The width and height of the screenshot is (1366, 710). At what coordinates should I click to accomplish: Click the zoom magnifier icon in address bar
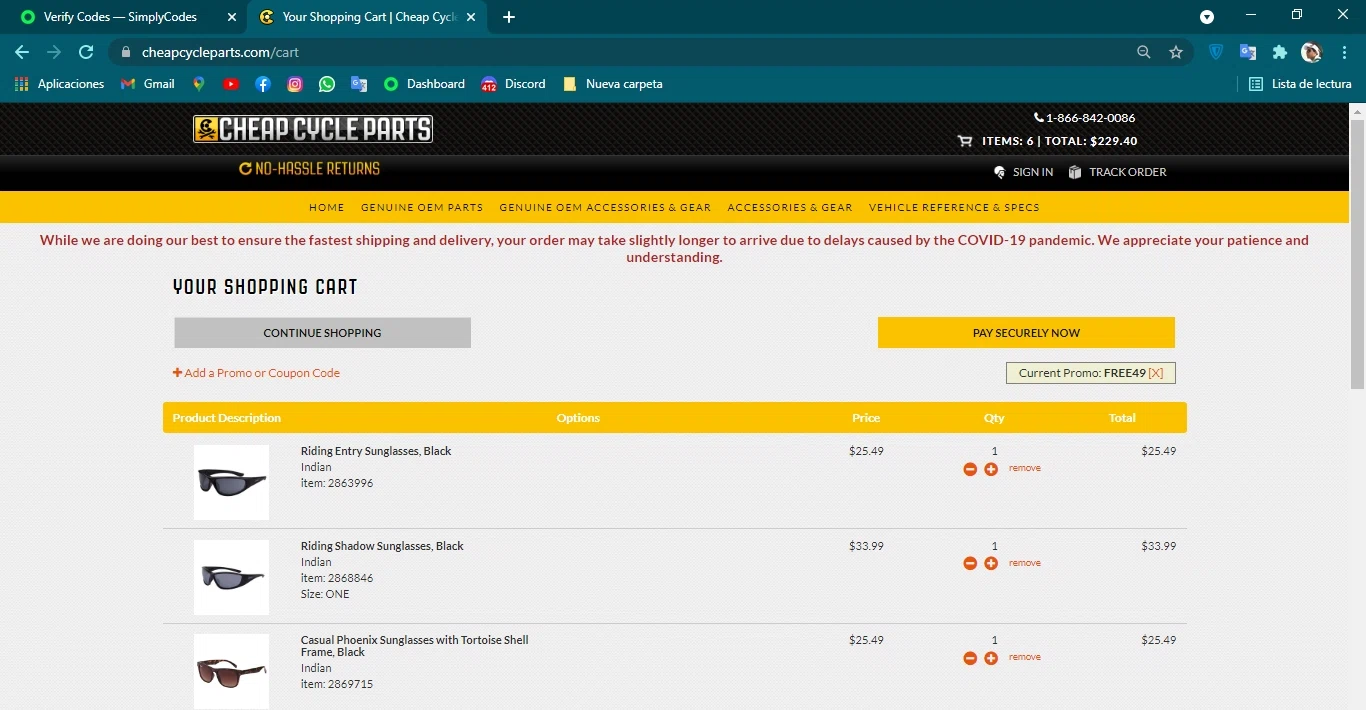1144,52
